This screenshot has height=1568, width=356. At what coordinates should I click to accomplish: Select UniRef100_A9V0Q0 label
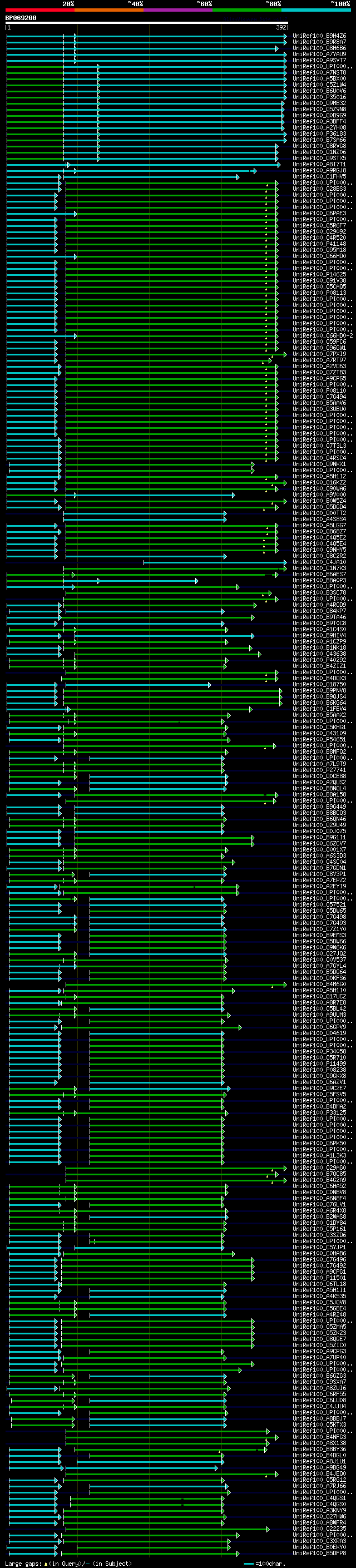319,495
